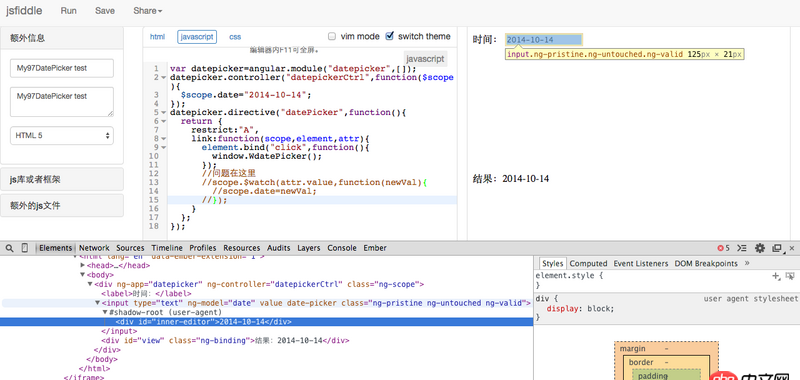Click the red error count indicator
800x380 pixels.
(x=723, y=248)
